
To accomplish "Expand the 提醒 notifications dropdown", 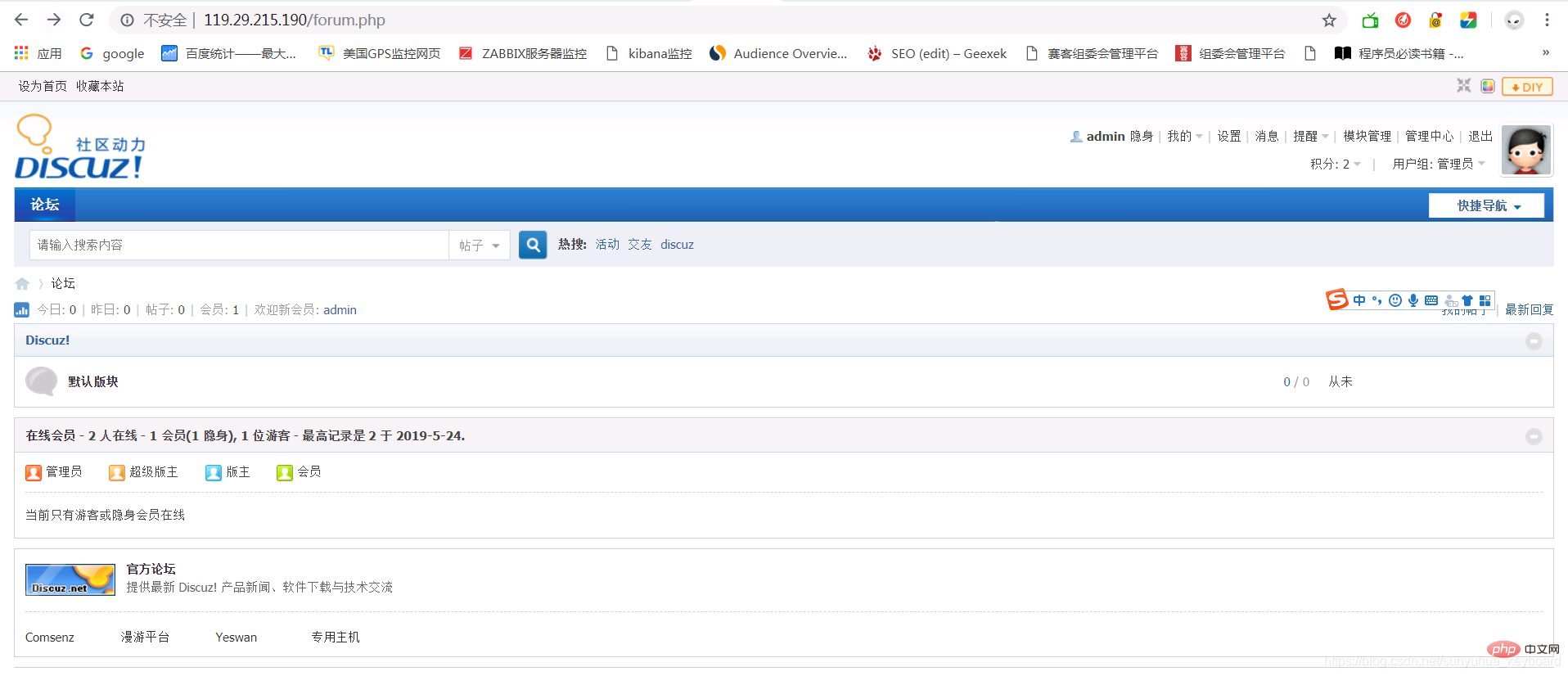I will (x=1311, y=136).
